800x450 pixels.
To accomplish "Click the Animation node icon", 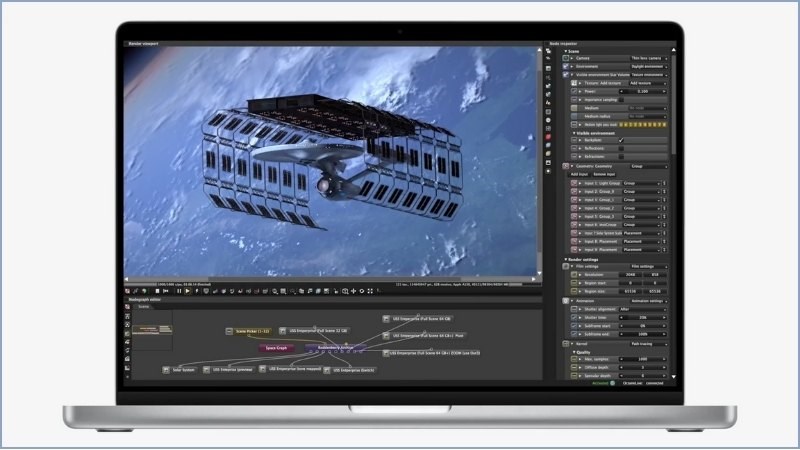I will coord(566,301).
